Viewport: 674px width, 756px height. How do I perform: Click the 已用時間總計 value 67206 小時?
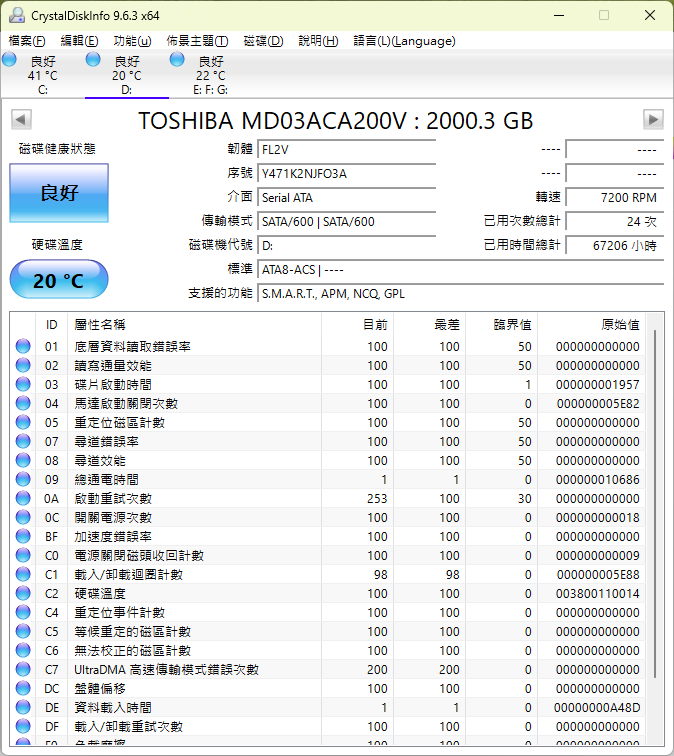[x=615, y=246]
